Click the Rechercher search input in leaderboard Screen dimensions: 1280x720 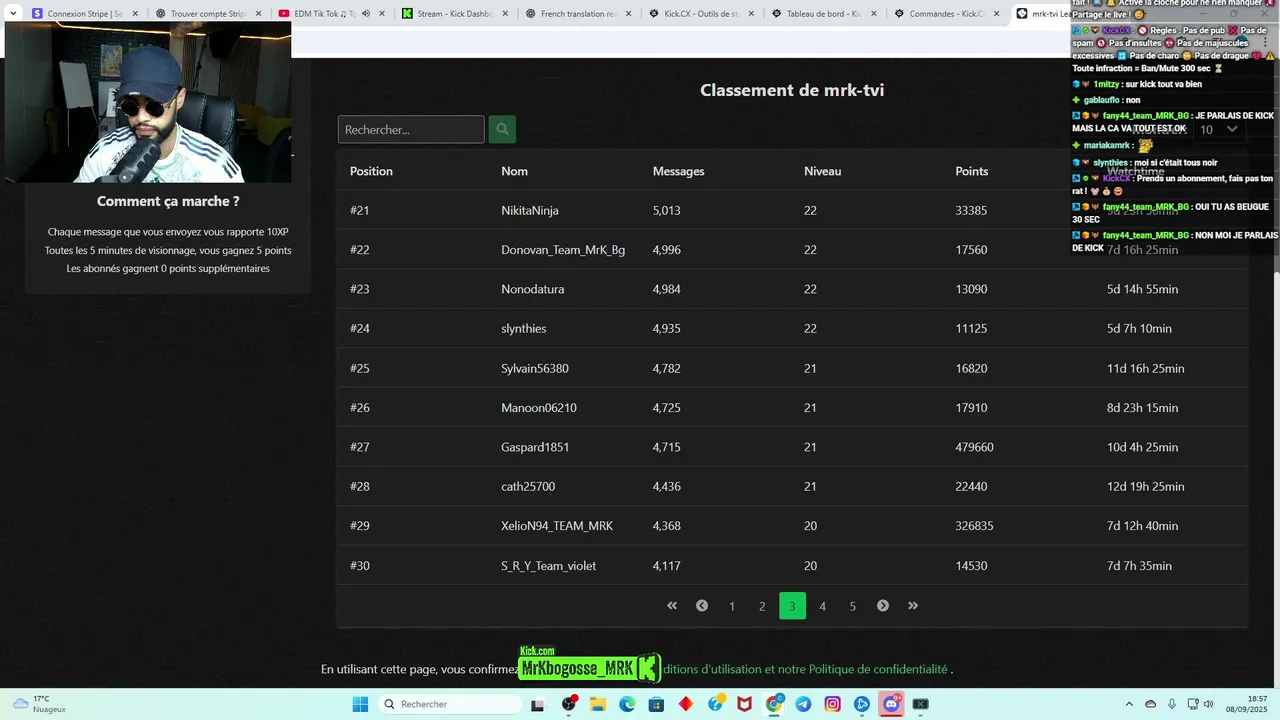click(411, 129)
